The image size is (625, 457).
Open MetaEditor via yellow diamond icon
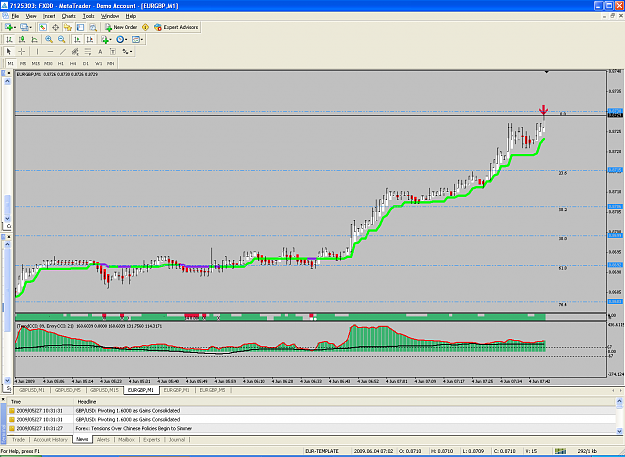[145, 27]
